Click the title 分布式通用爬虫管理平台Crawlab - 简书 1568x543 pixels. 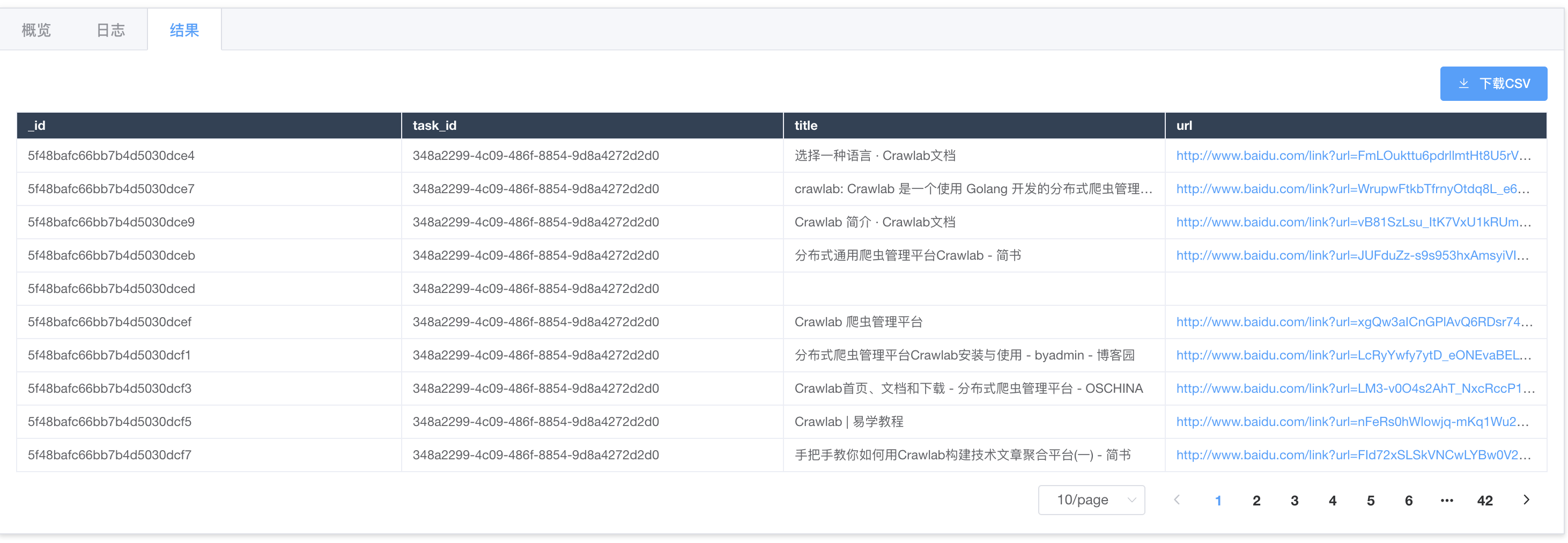pyautogui.click(x=907, y=255)
